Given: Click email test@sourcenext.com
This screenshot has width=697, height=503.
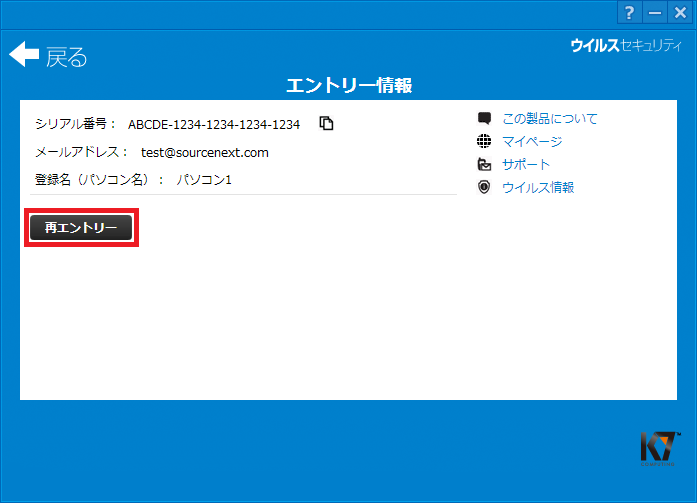Looking at the screenshot, I should pos(204,153).
